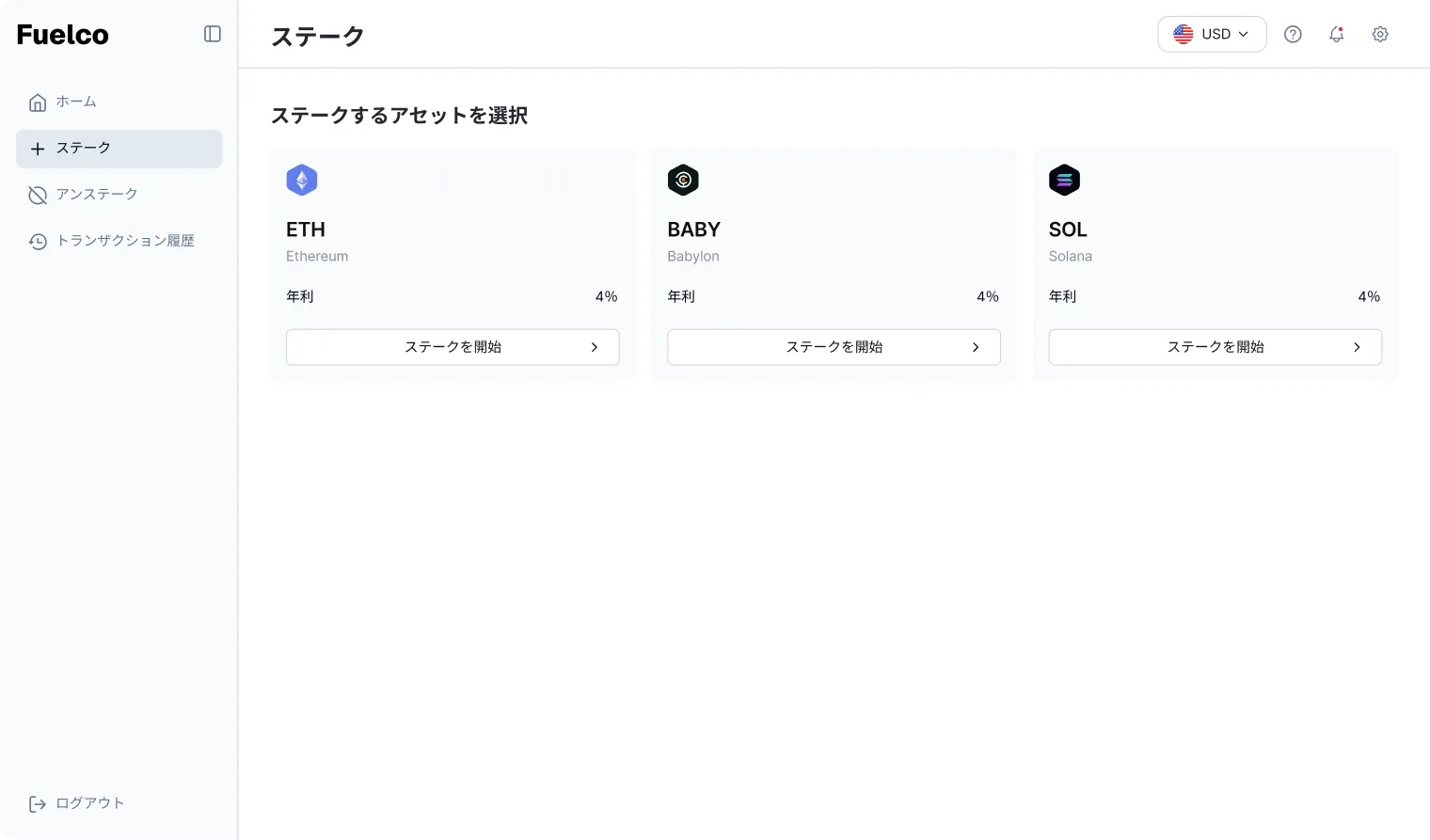Click the chevron on the ETH ステークを開始 button

coord(594,347)
